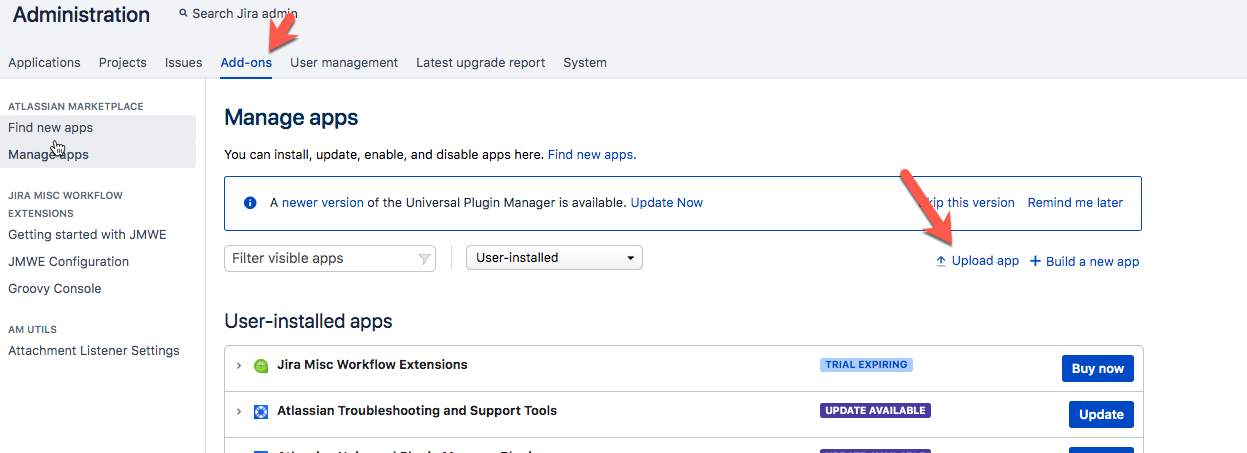
Task: Click the UPDATE AVAILABLE badge
Action: 875,411
